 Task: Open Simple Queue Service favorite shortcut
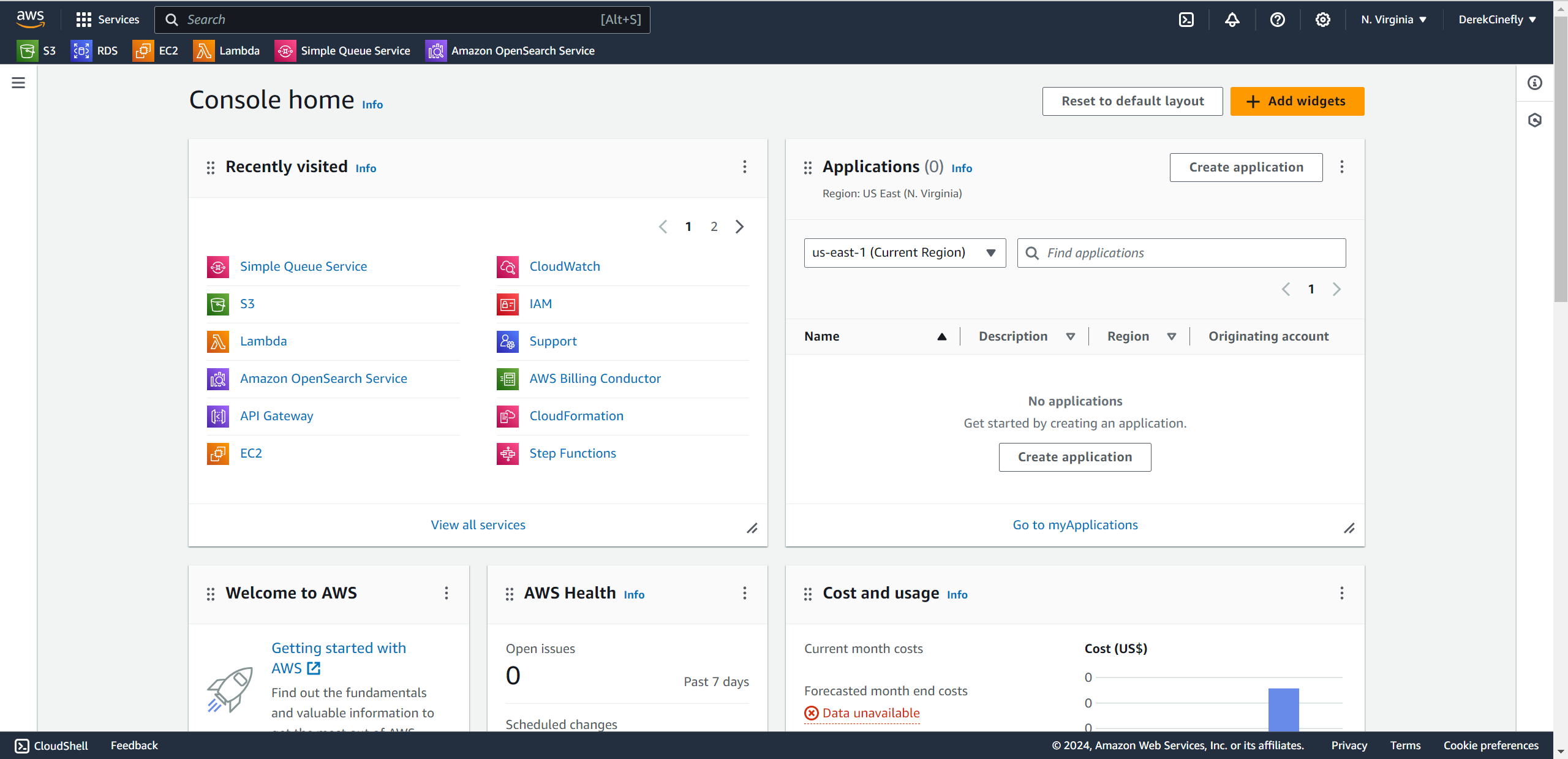point(342,51)
